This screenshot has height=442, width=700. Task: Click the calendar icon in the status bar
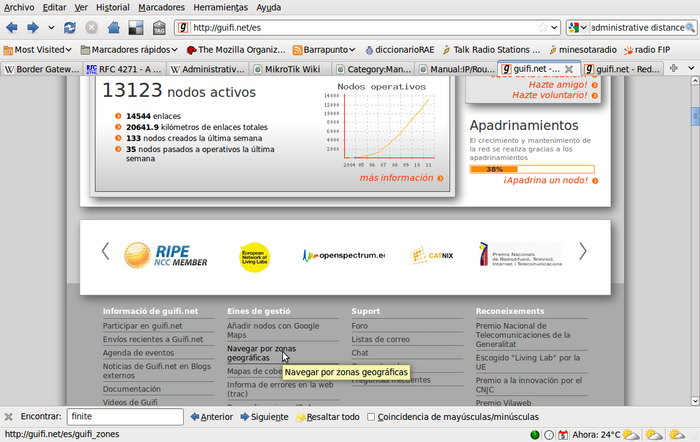click(563, 434)
